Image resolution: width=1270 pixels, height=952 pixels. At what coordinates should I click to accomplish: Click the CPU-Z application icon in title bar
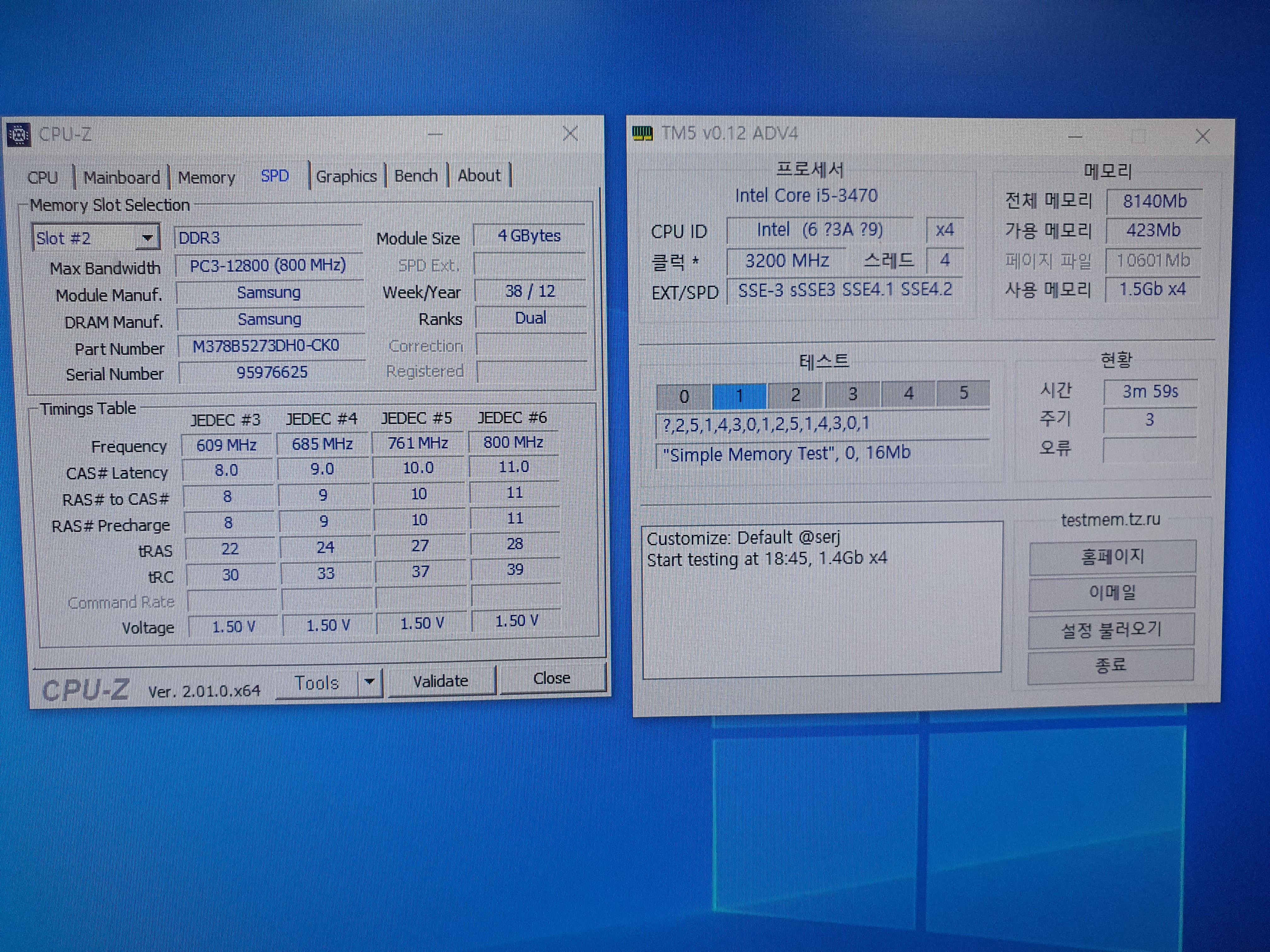coord(18,135)
